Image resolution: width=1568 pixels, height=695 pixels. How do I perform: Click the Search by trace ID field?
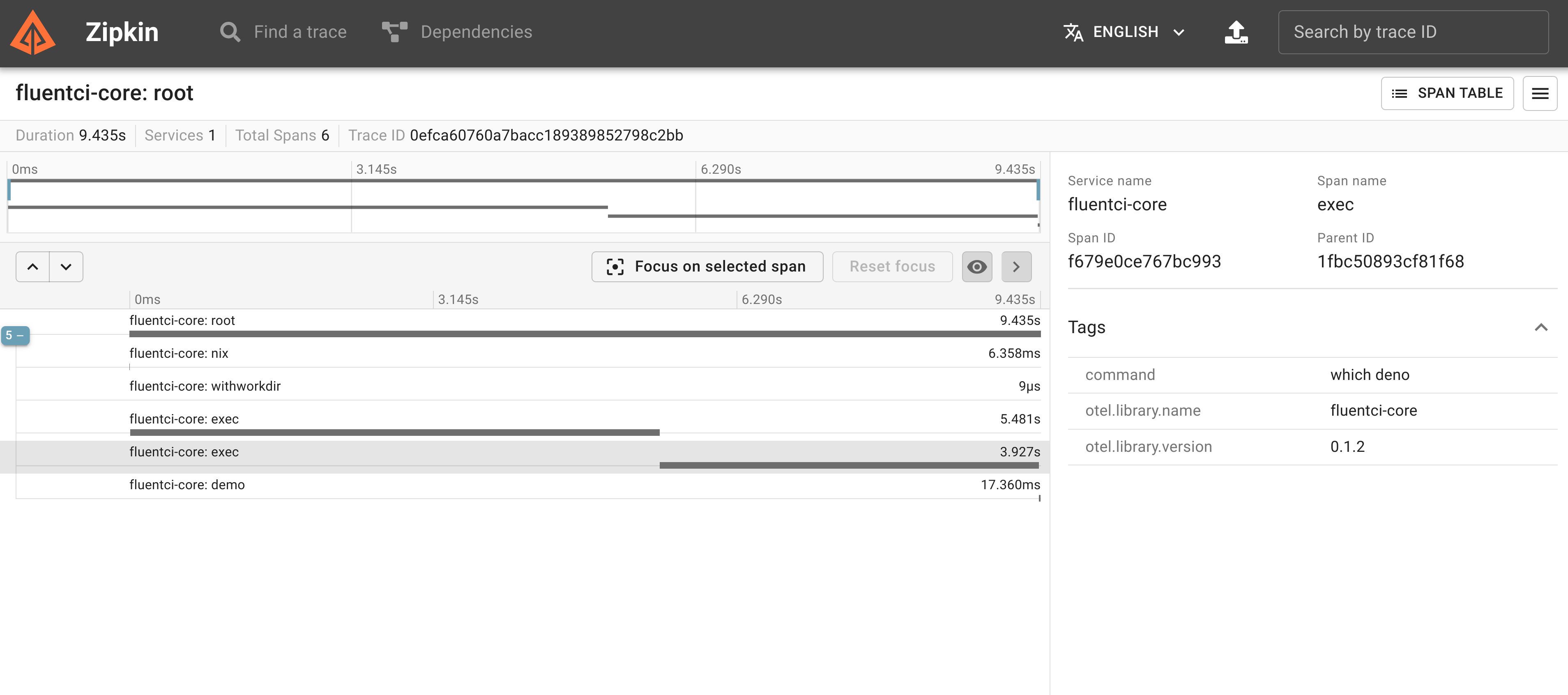click(x=1413, y=32)
